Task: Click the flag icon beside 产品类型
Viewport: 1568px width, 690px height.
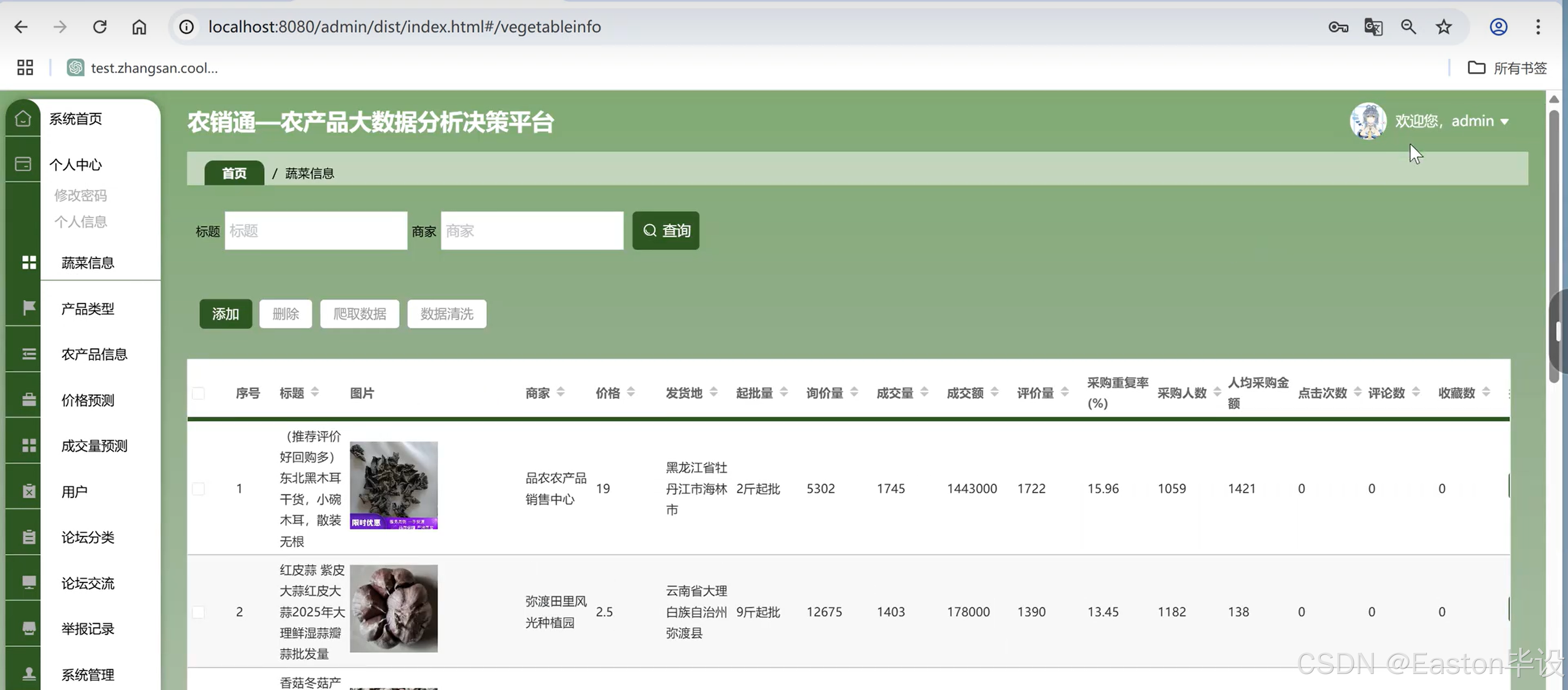Action: [x=29, y=308]
